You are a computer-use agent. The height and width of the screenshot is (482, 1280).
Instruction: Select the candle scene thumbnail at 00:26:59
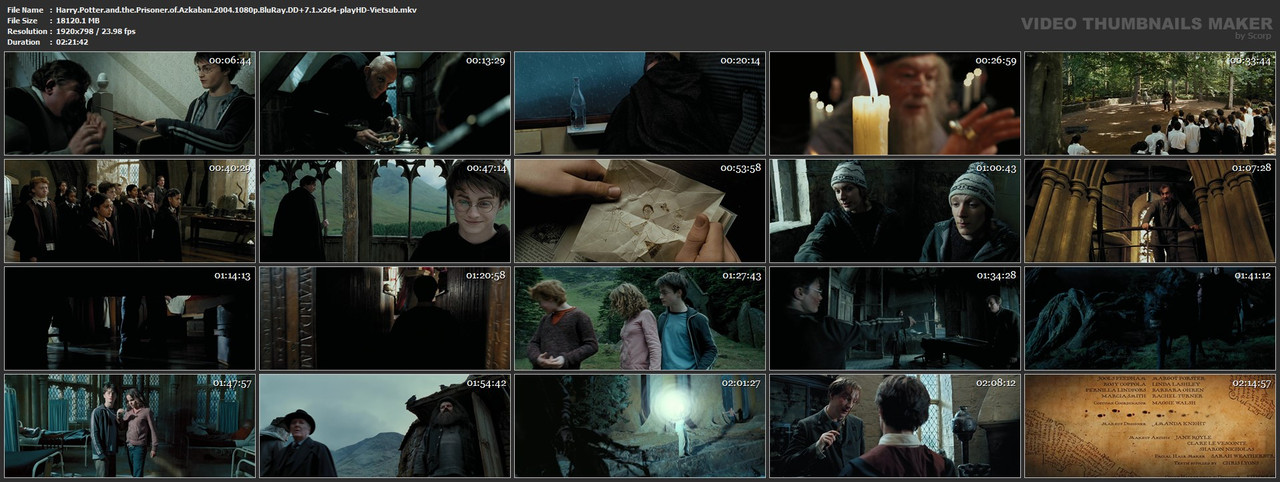(x=895, y=103)
